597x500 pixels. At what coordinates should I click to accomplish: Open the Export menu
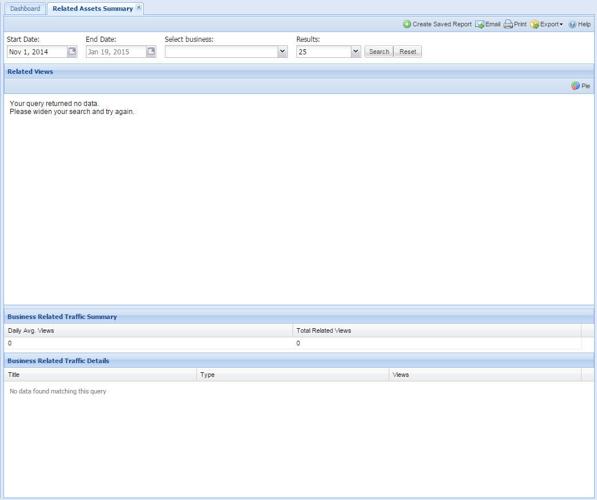[546, 24]
